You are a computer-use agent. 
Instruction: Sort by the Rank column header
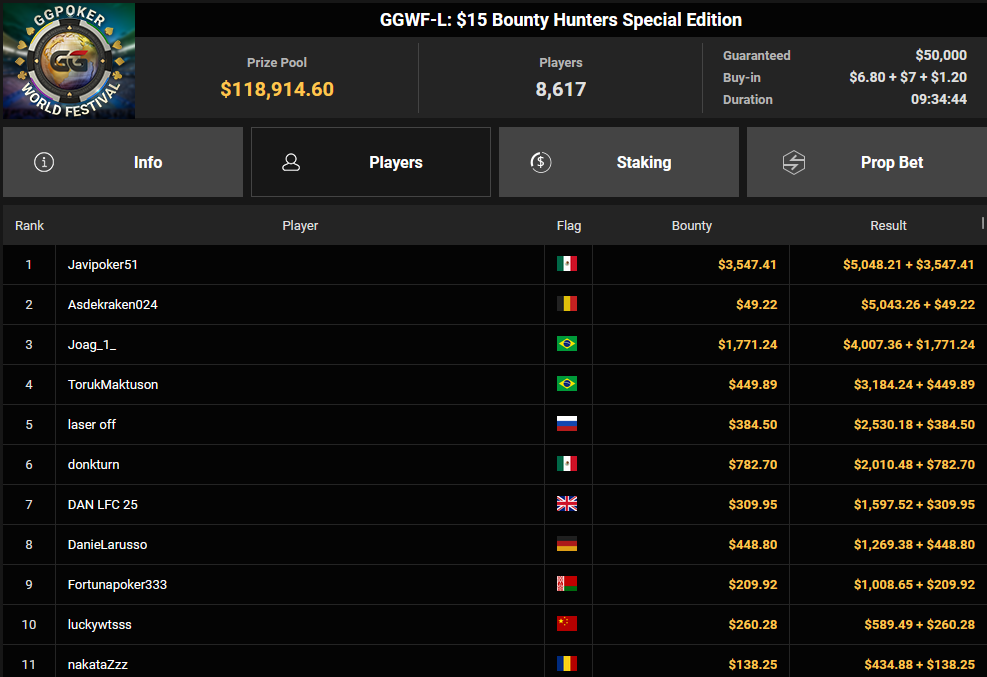click(29, 225)
